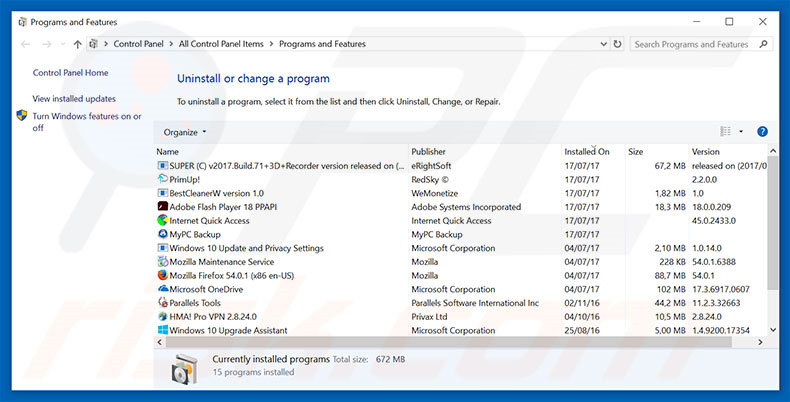The width and height of the screenshot is (790, 402).
Task: Click the Mozilla Maintenance Service icon
Action: coord(162,261)
